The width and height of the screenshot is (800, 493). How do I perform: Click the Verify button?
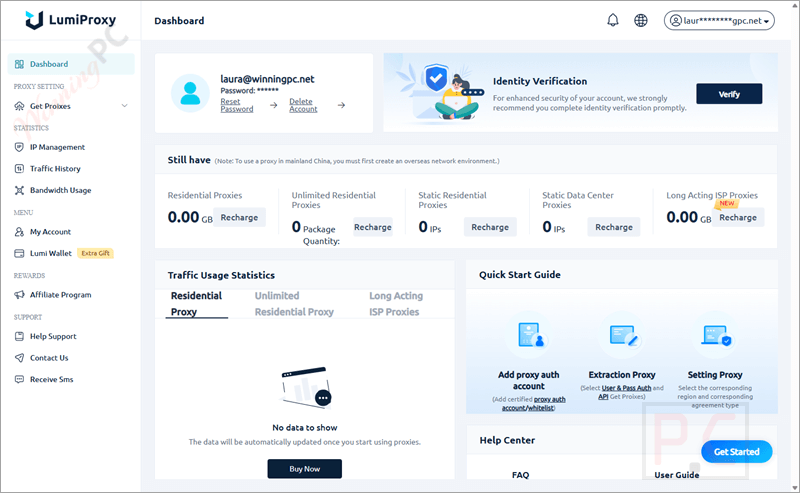729,94
